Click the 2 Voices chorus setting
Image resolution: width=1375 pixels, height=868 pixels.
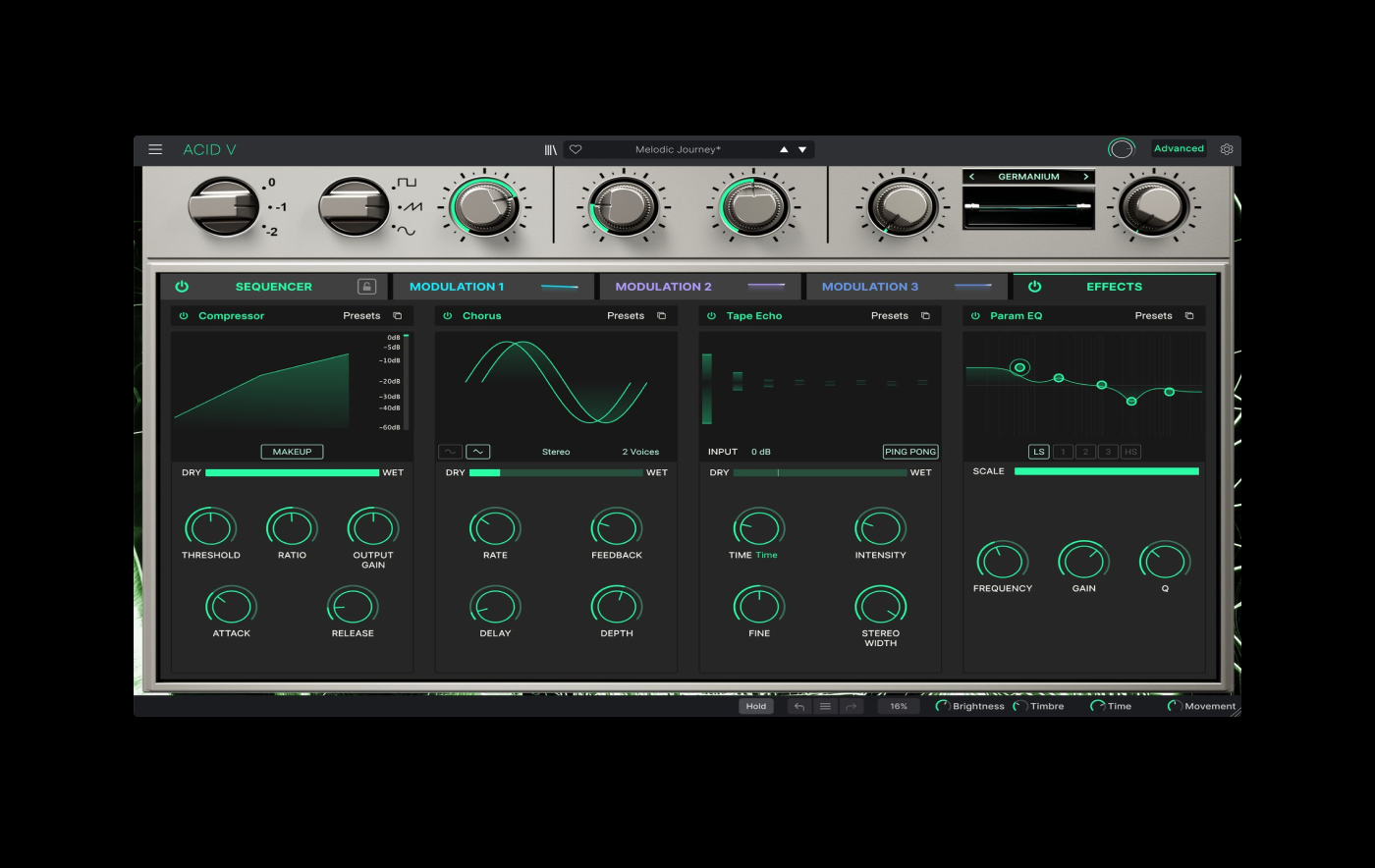click(640, 452)
